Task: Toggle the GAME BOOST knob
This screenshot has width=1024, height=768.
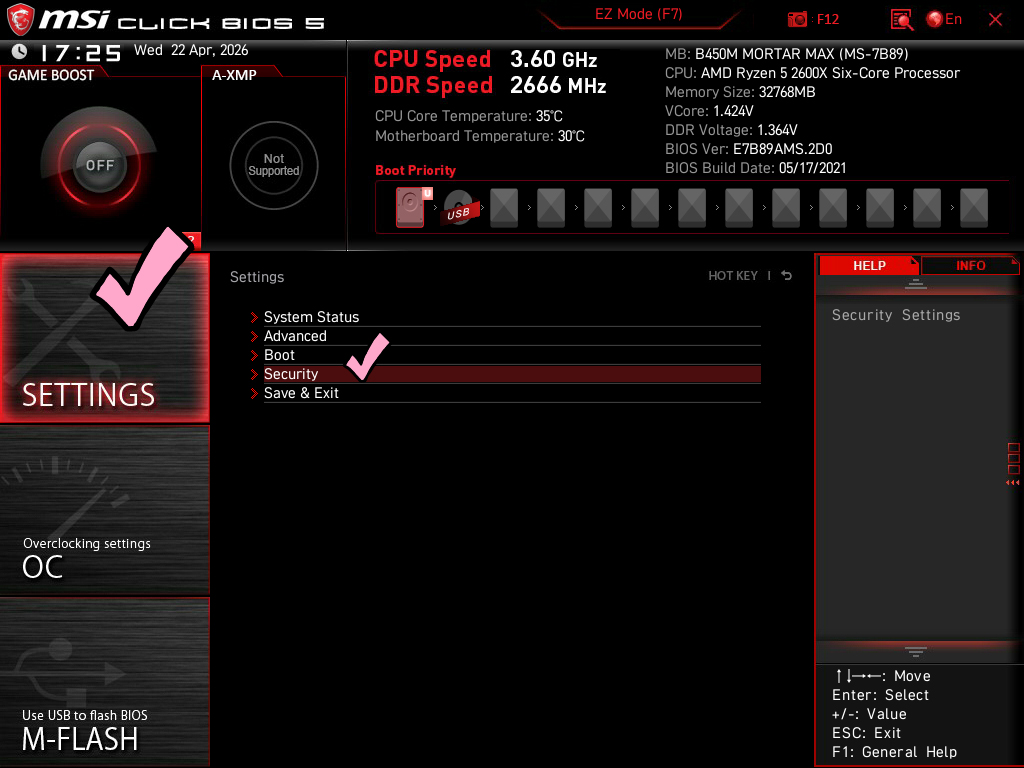Action: coord(99,165)
